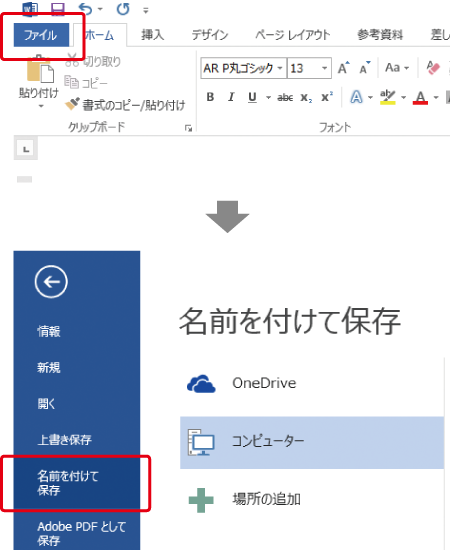Open the Aa change case dropdown
Image resolution: width=450 pixels, height=550 pixels.
[x=397, y=68]
